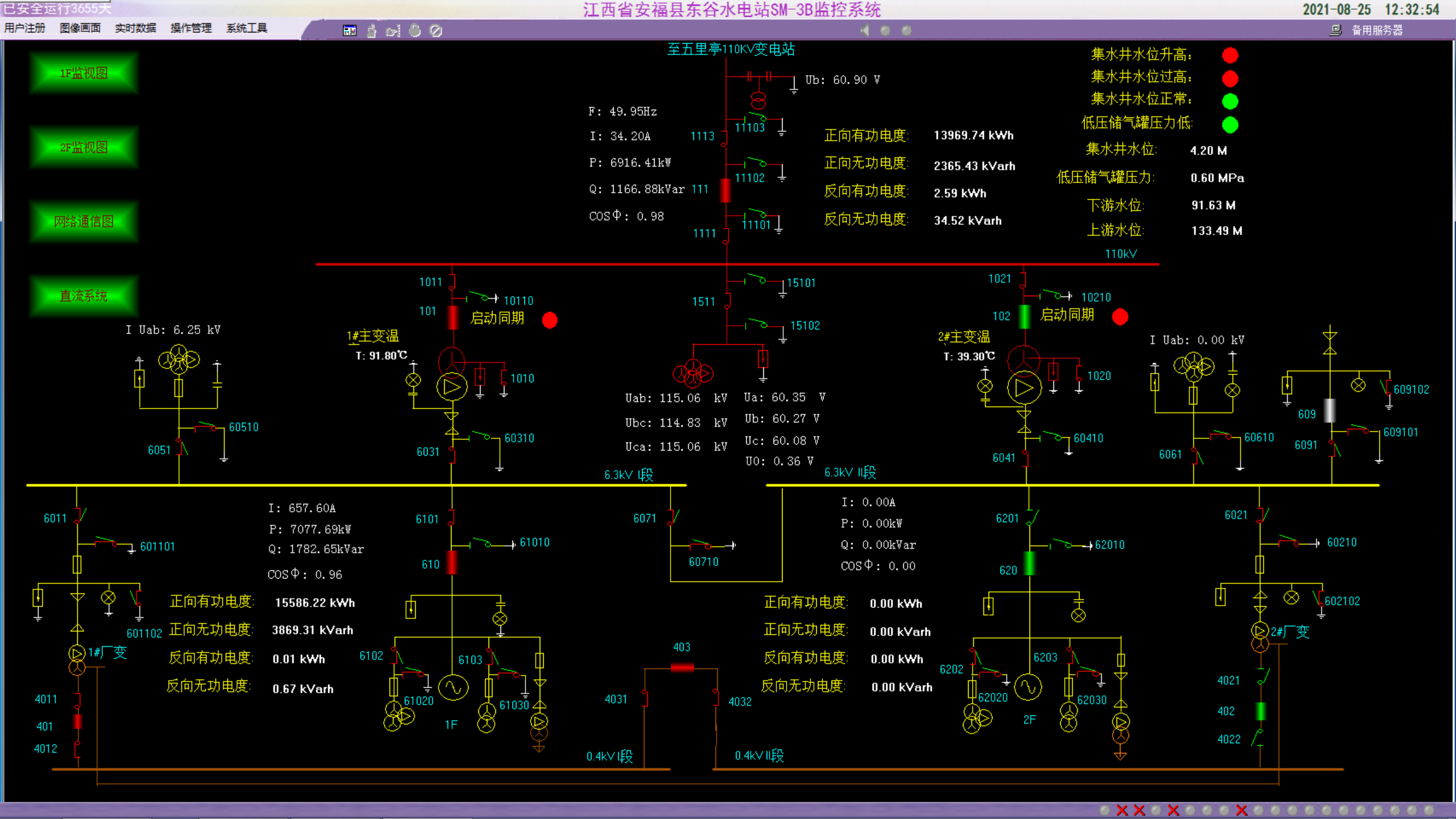Open the 直流系统 view

(84, 296)
